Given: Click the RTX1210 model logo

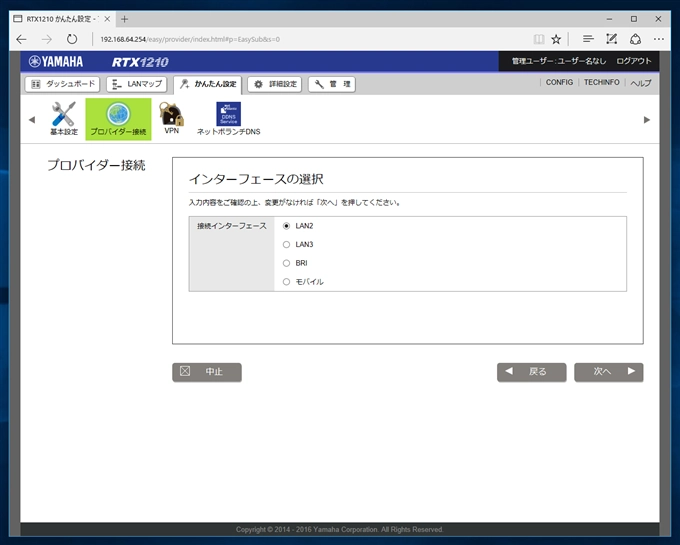Looking at the screenshot, I should [140, 62].
